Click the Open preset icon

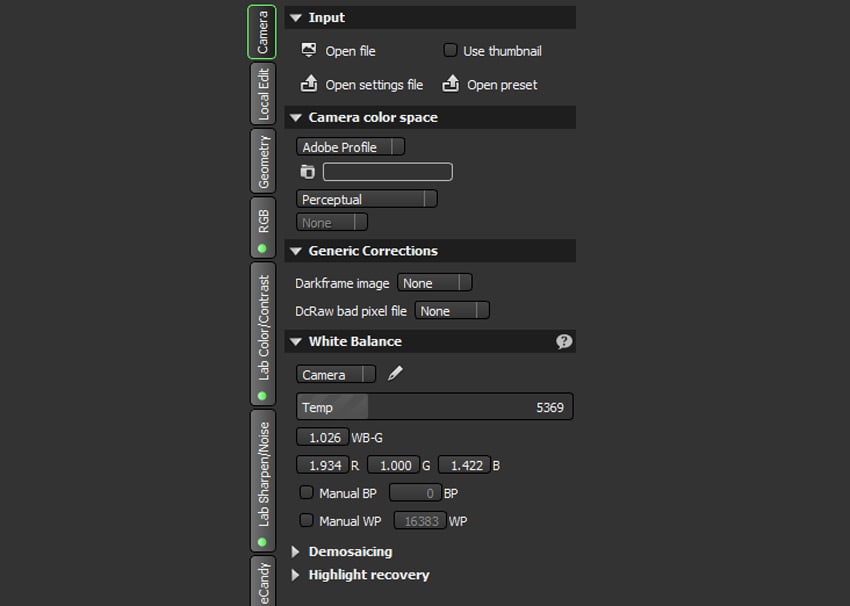[x=451, y=84]
